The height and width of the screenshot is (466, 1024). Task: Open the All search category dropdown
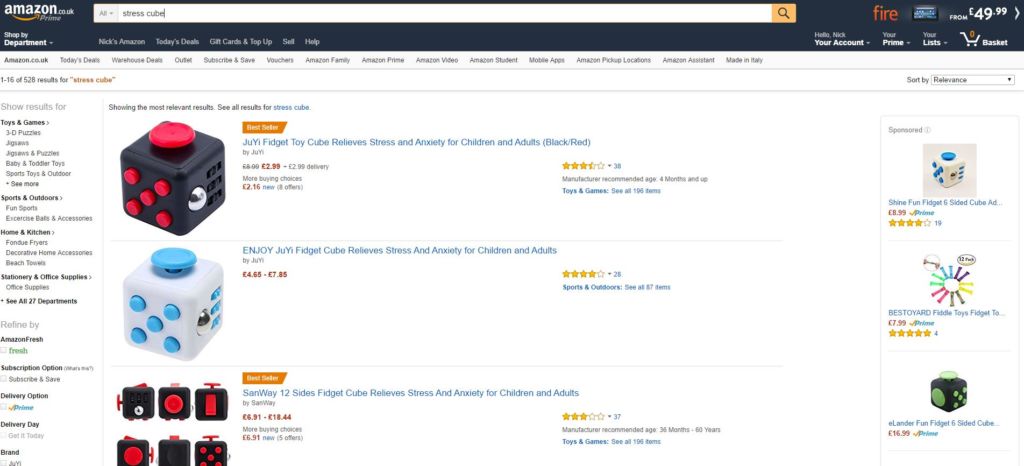coord(106,13)
